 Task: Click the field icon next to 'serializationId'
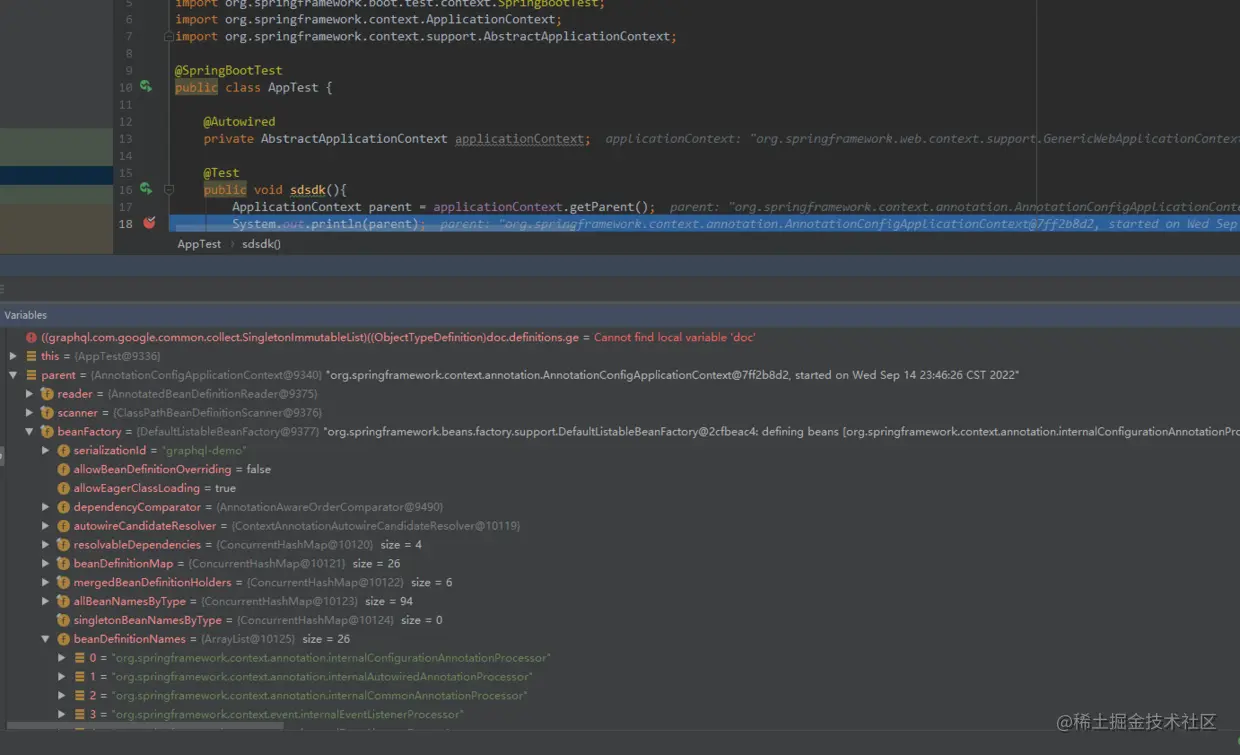[63, 451]
